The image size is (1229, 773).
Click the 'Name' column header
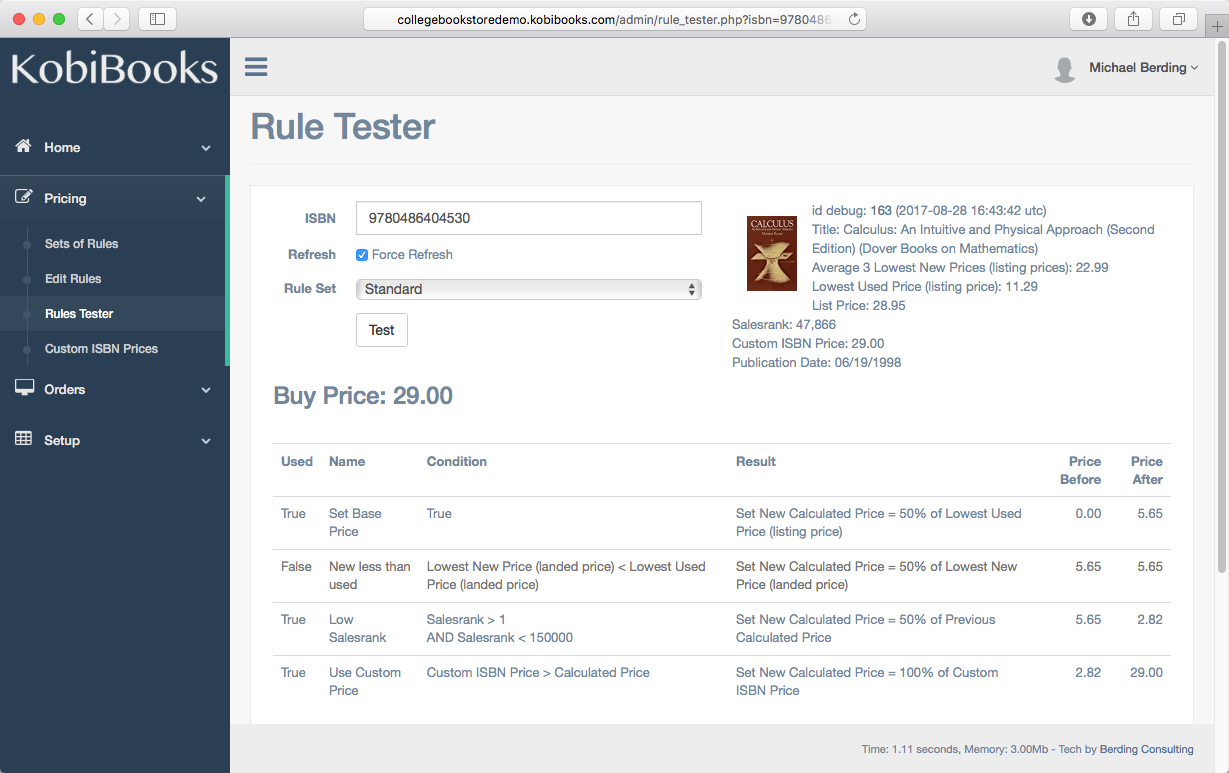(347, 462)
